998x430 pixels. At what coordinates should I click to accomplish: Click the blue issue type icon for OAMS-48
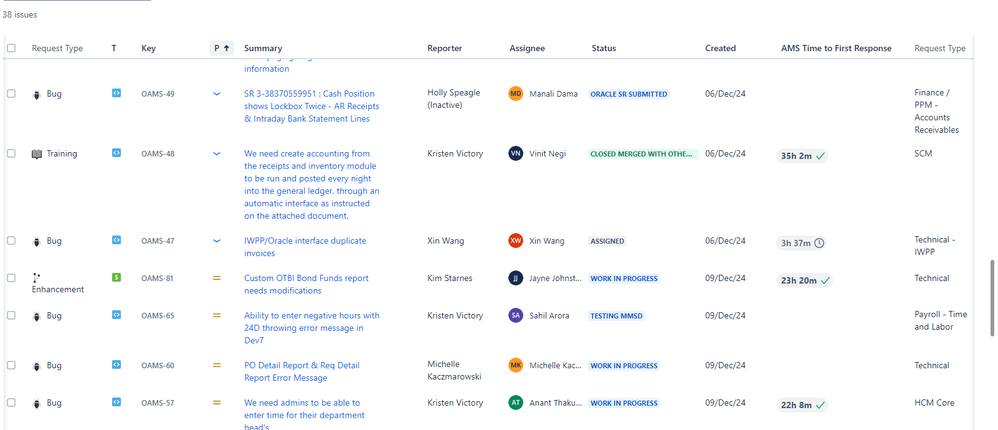[116, 153]
